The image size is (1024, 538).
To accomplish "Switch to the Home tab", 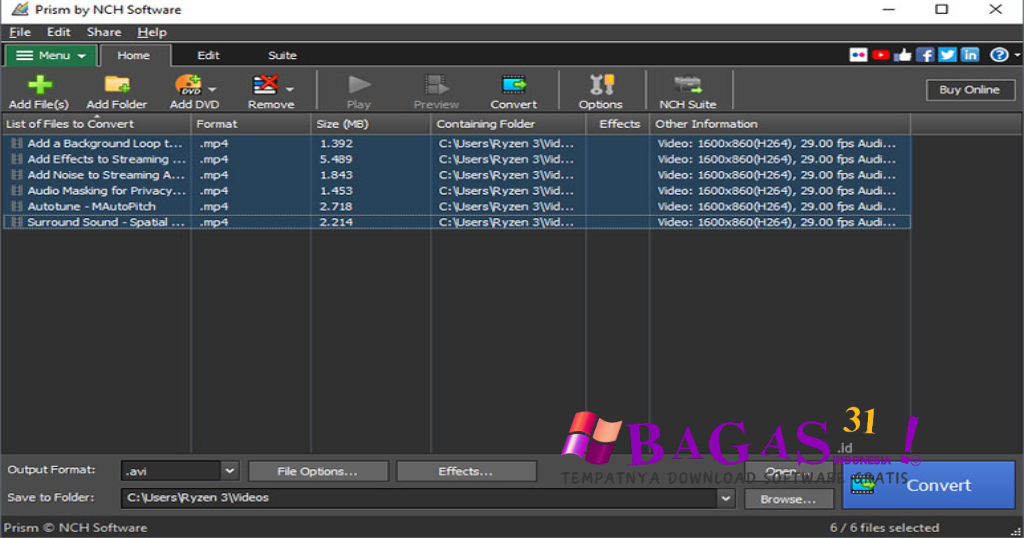I will point(134,55).
